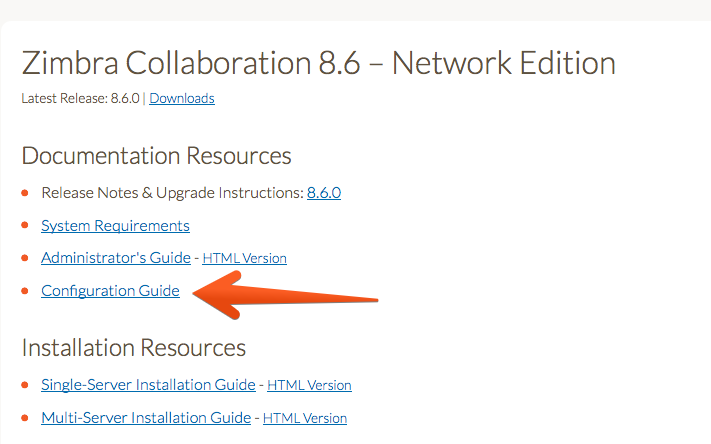Image resolution: width=711 pixels, height=444 pixels.
Task: Click the bullet beside Single-Server Installation Guide
Action: click(x=25, y=385)
